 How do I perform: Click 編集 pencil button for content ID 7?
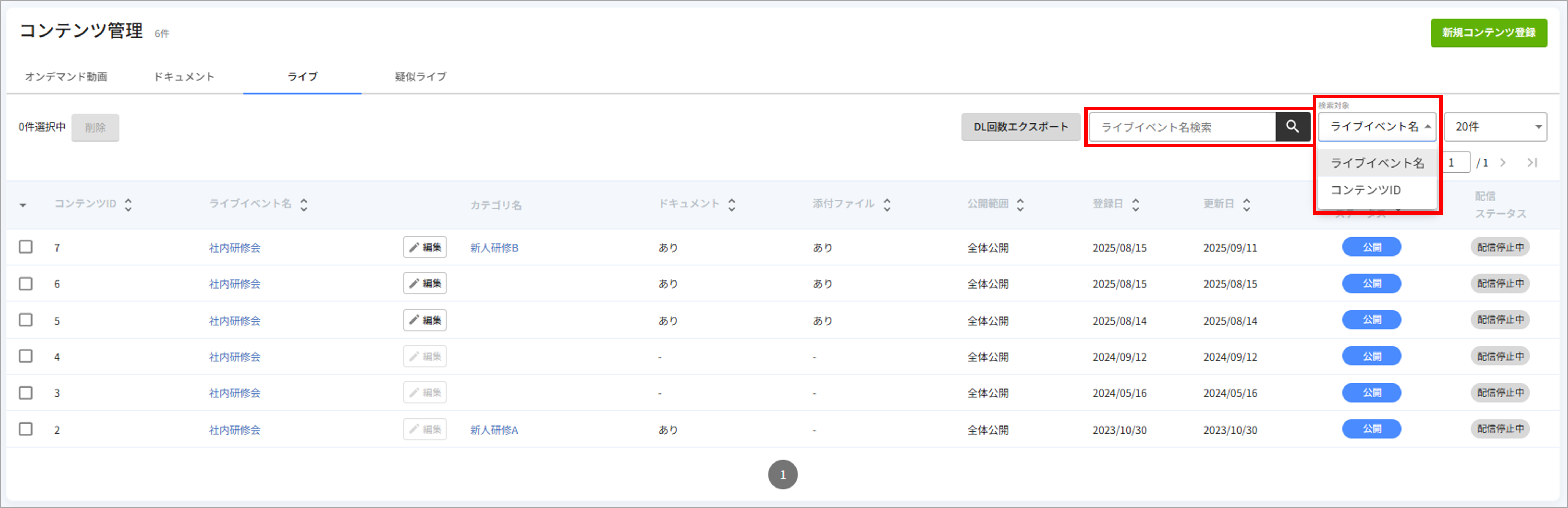coord(425,247)
